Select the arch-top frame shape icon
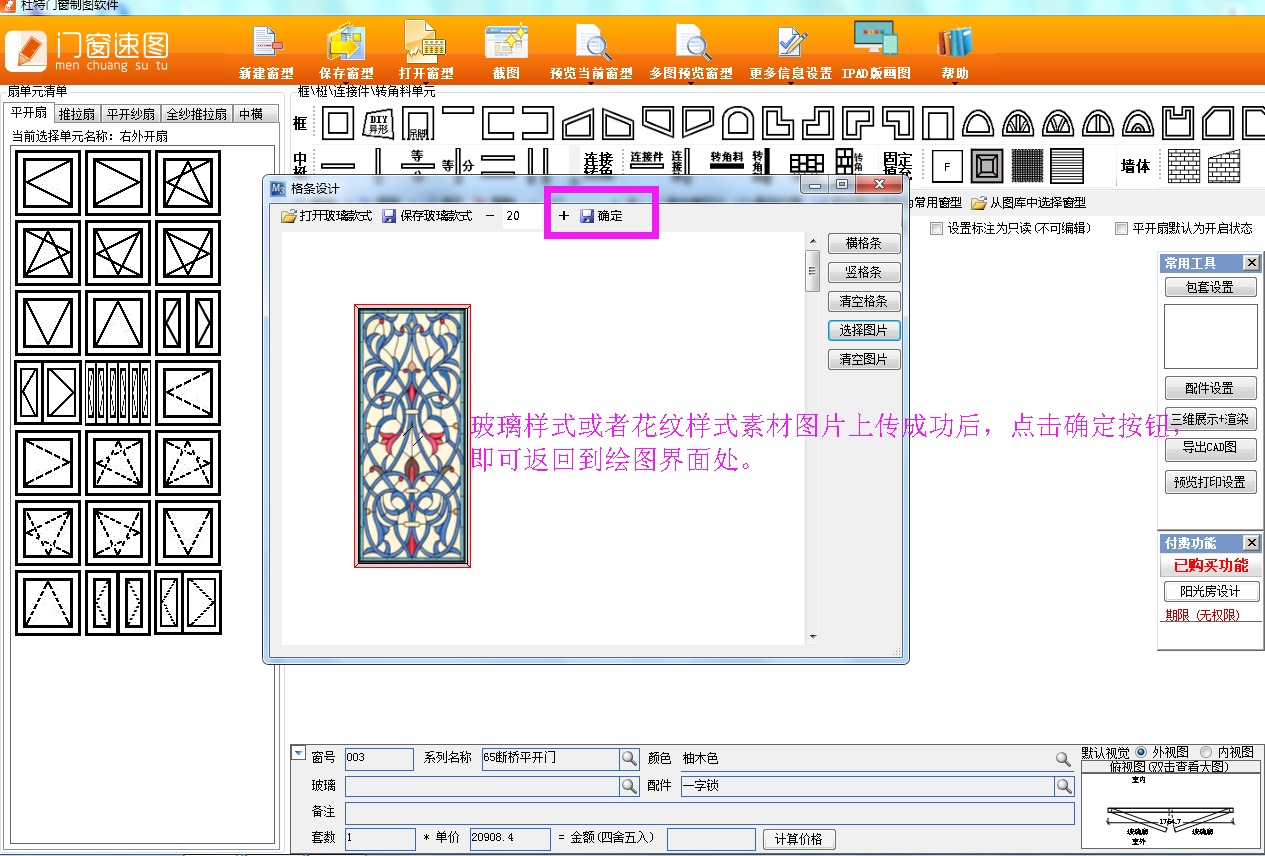This screenshot has height=856, width=1265. (738, 123)
